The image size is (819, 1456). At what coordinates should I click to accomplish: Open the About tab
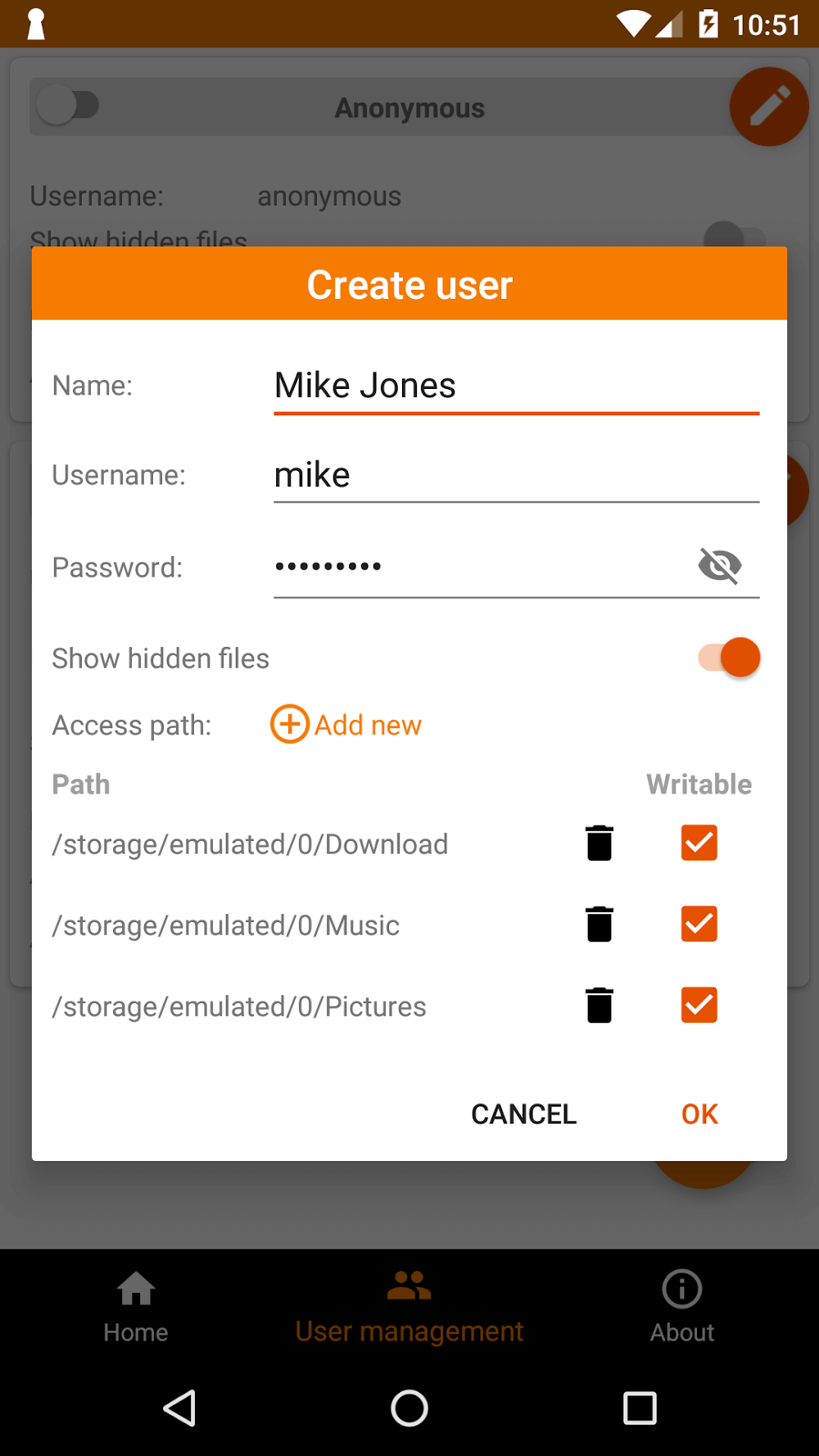pyautogui.click(x=682, y=1307)
